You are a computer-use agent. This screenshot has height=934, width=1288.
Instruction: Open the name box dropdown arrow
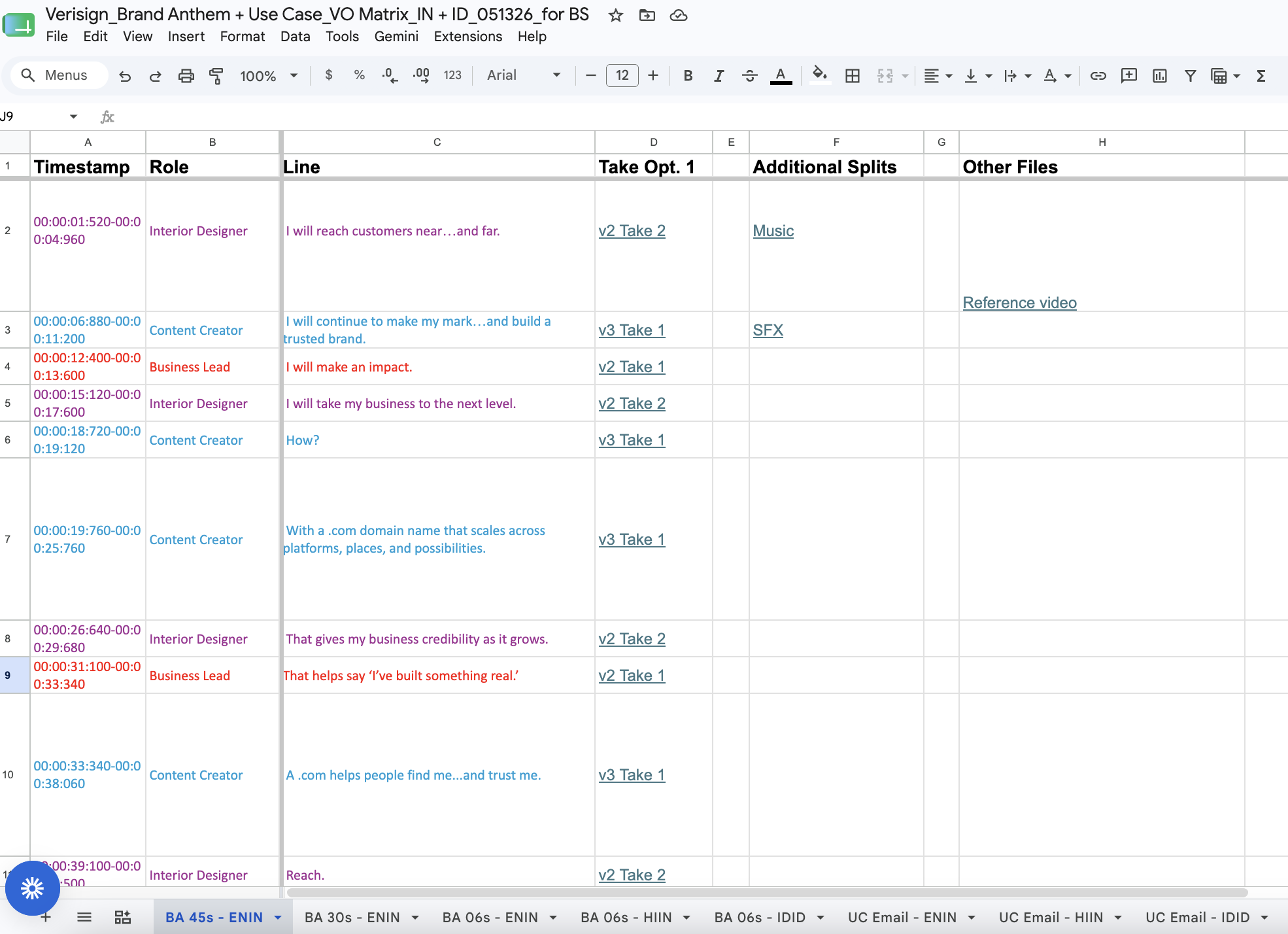(73, 116)
